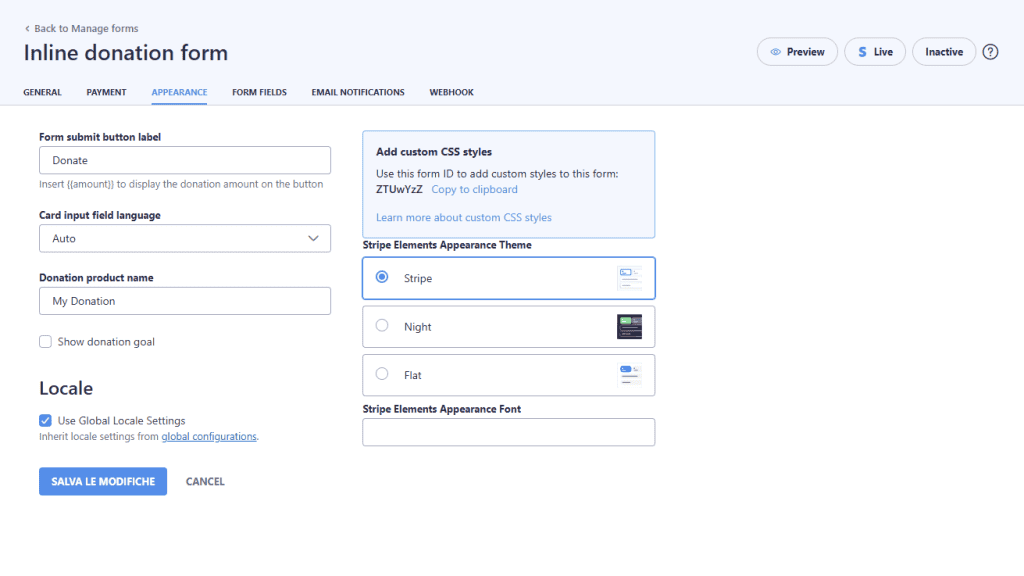
Task: Click the help question mark icon
Action: click(990, 52)
